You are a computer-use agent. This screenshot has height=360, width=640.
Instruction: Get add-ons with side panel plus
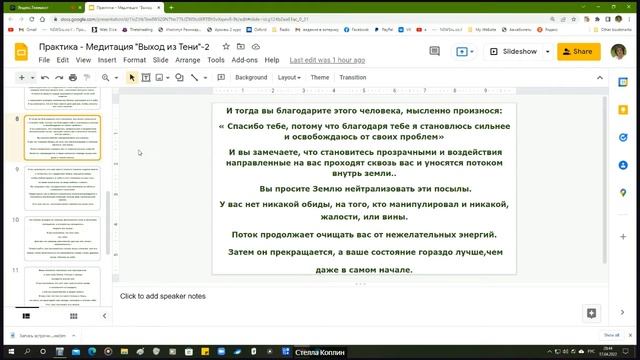click(x=623, y=236)
